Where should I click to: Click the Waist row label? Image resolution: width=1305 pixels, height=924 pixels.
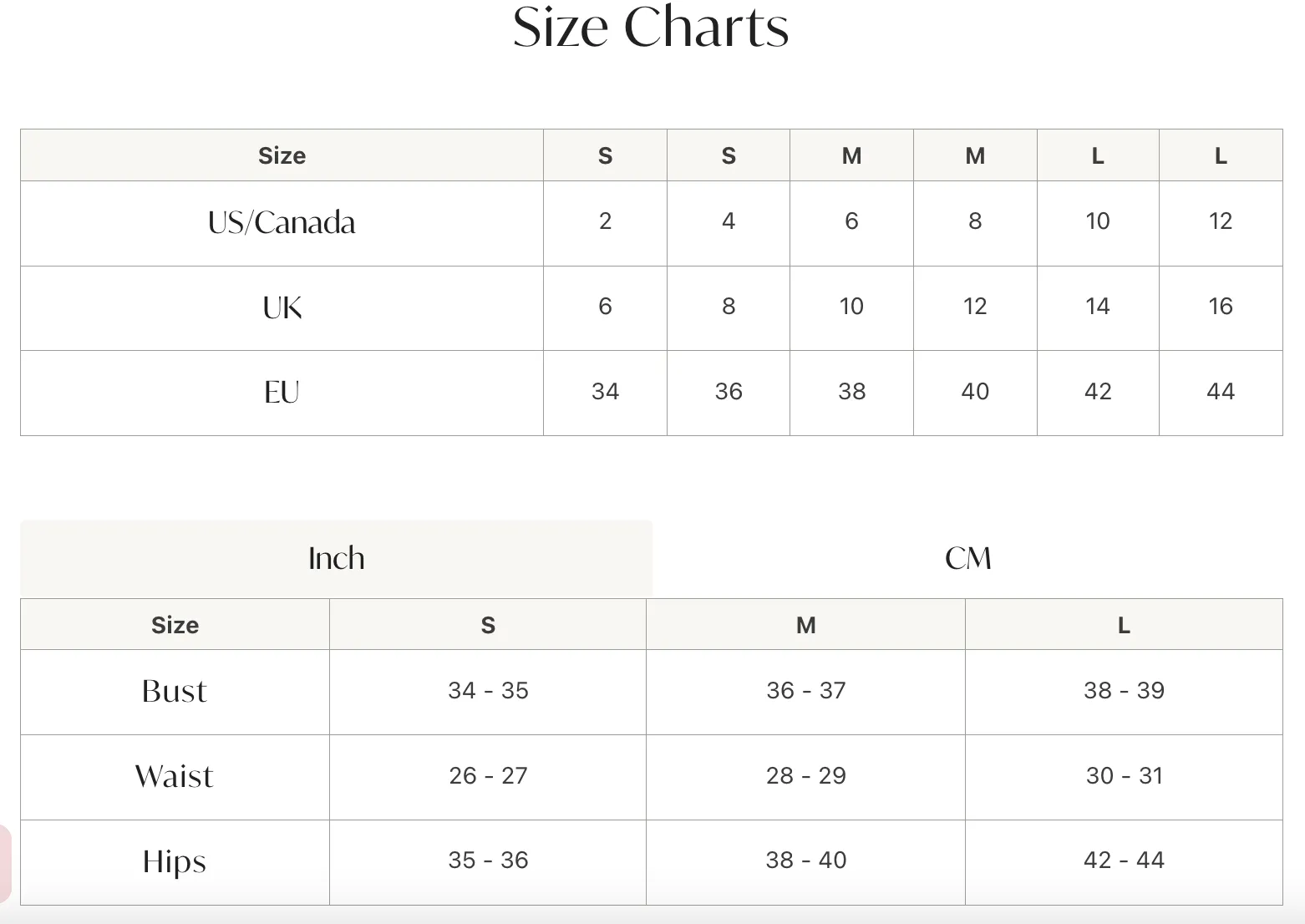click(x=174, y=777)
